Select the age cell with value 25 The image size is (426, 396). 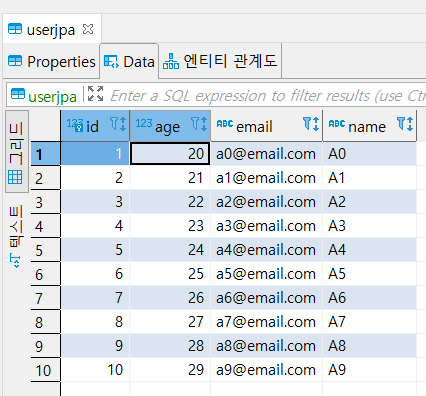(x=170, y=274)
